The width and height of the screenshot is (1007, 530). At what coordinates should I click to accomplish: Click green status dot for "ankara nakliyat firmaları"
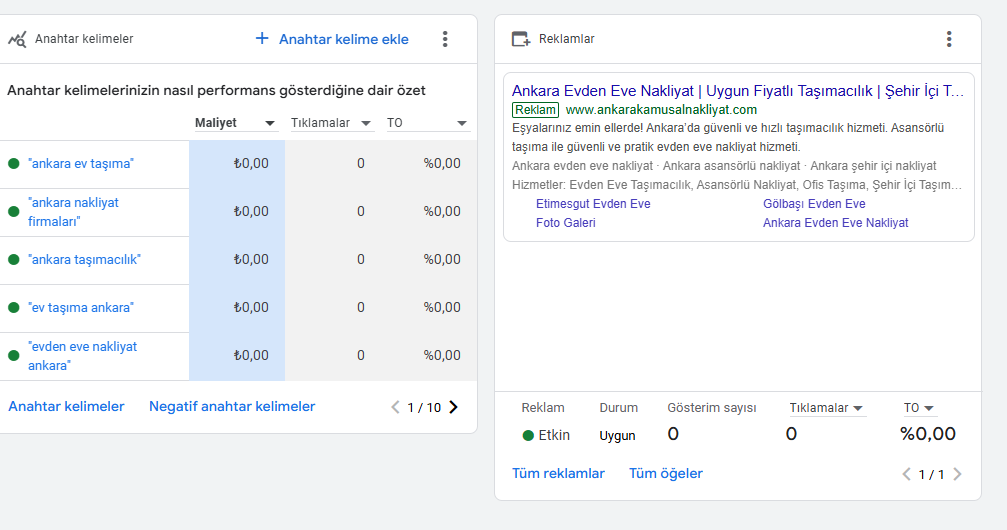pyautogui.click(x=13, y=212)
